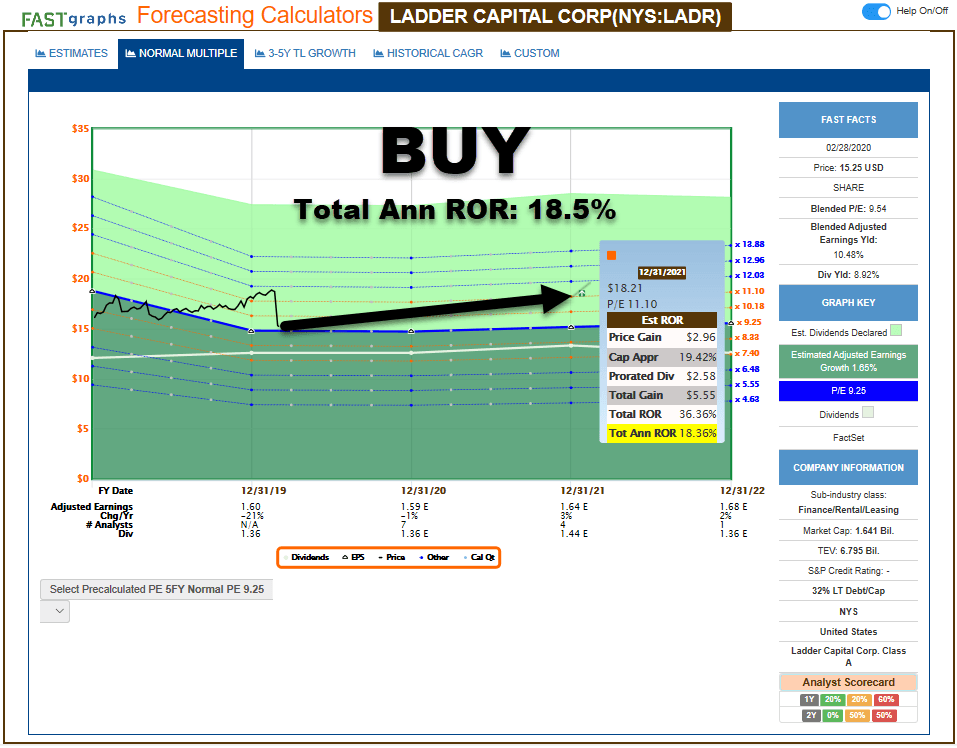Click the x 13.88 multiple label
Screen dimensions: 957x748
(749, 244)
